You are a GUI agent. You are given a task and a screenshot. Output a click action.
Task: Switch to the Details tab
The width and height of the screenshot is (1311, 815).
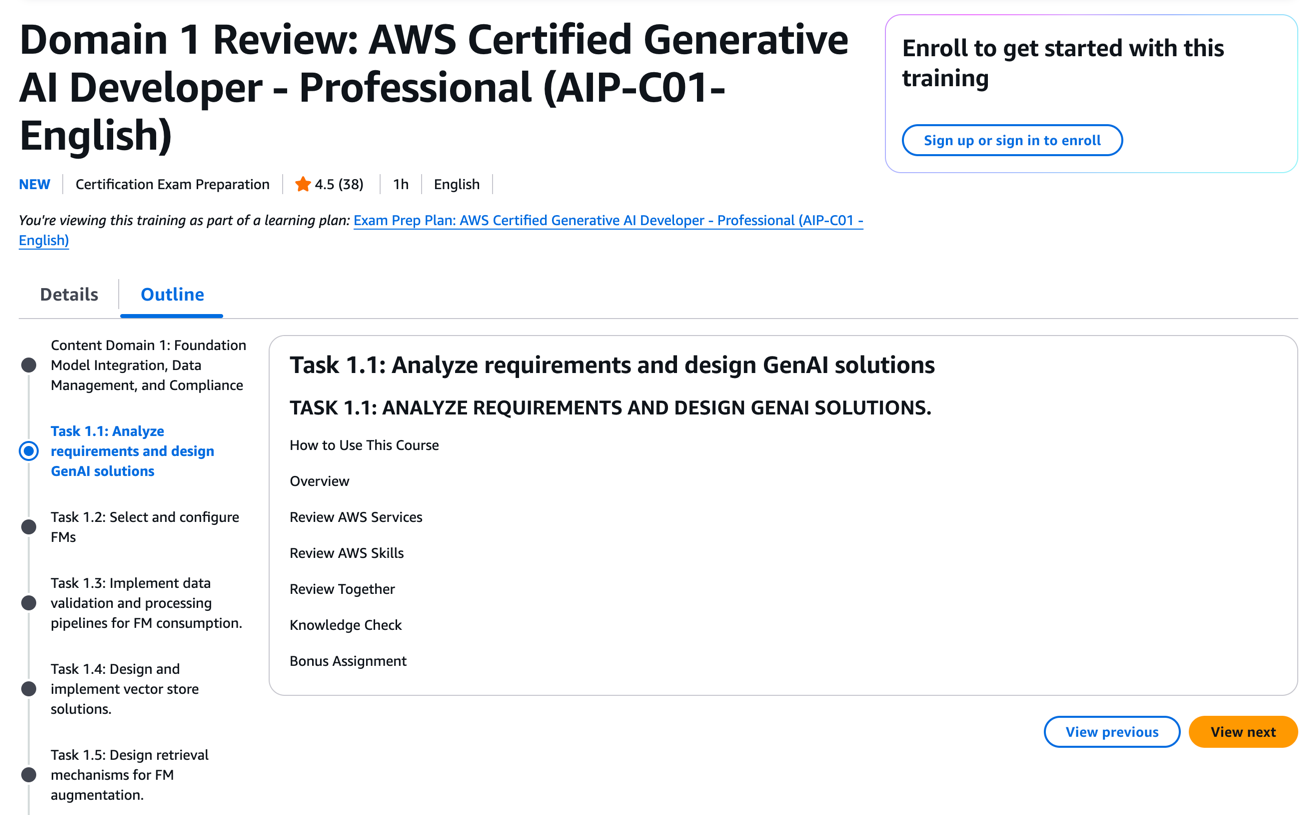click(x=68, y=294)
